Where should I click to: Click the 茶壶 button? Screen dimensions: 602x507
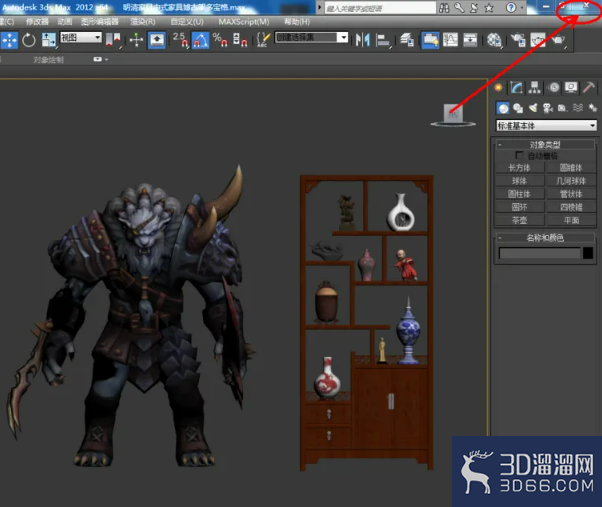(x=519, y=220)
